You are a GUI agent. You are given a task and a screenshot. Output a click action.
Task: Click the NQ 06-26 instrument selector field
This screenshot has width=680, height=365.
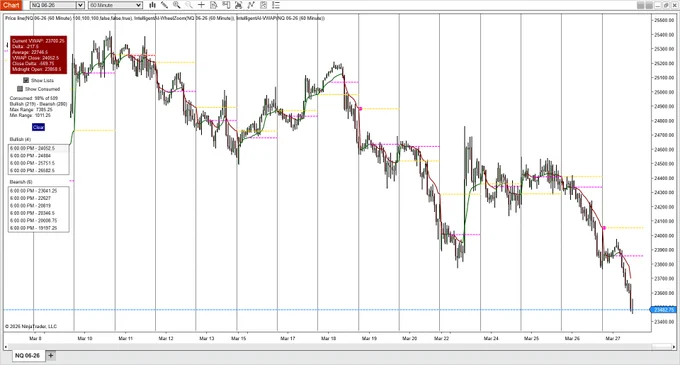[57, 5]
